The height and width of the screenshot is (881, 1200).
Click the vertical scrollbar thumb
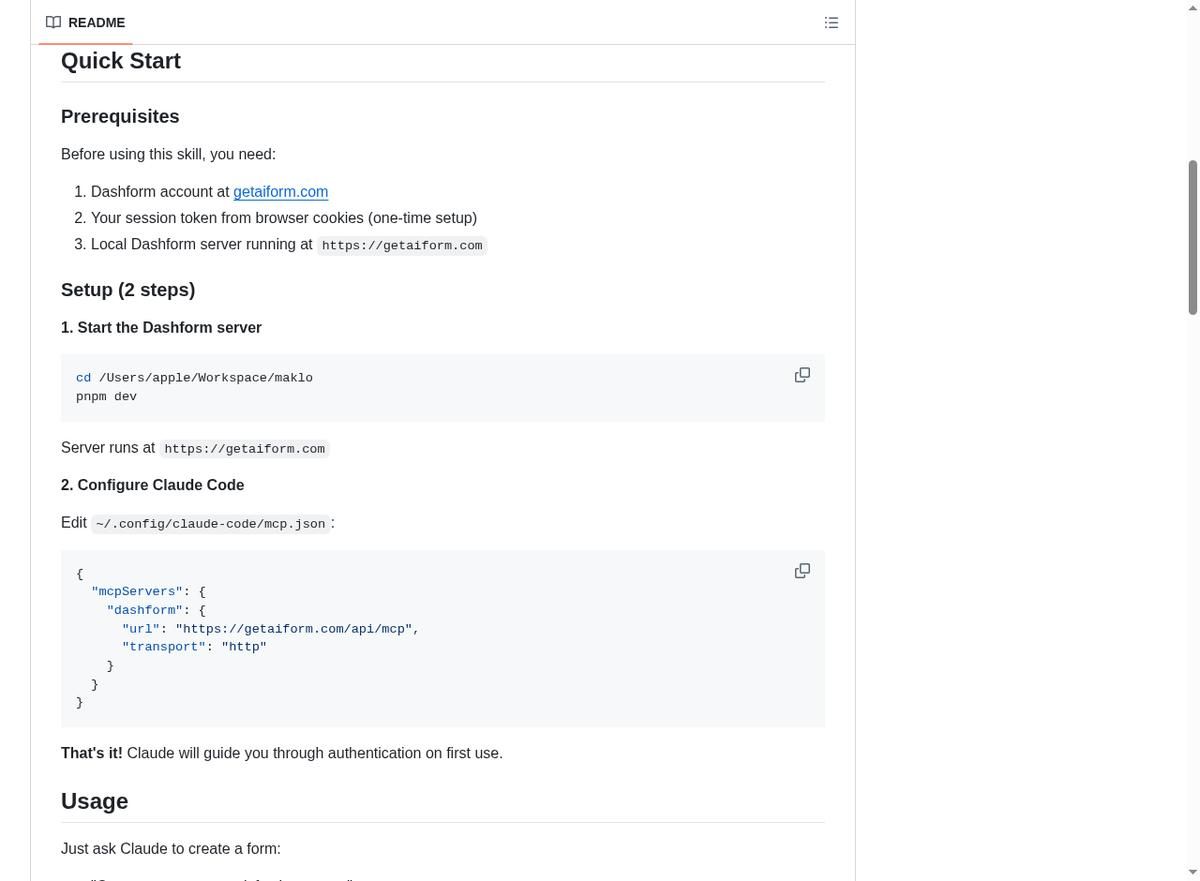[1192, 237]
